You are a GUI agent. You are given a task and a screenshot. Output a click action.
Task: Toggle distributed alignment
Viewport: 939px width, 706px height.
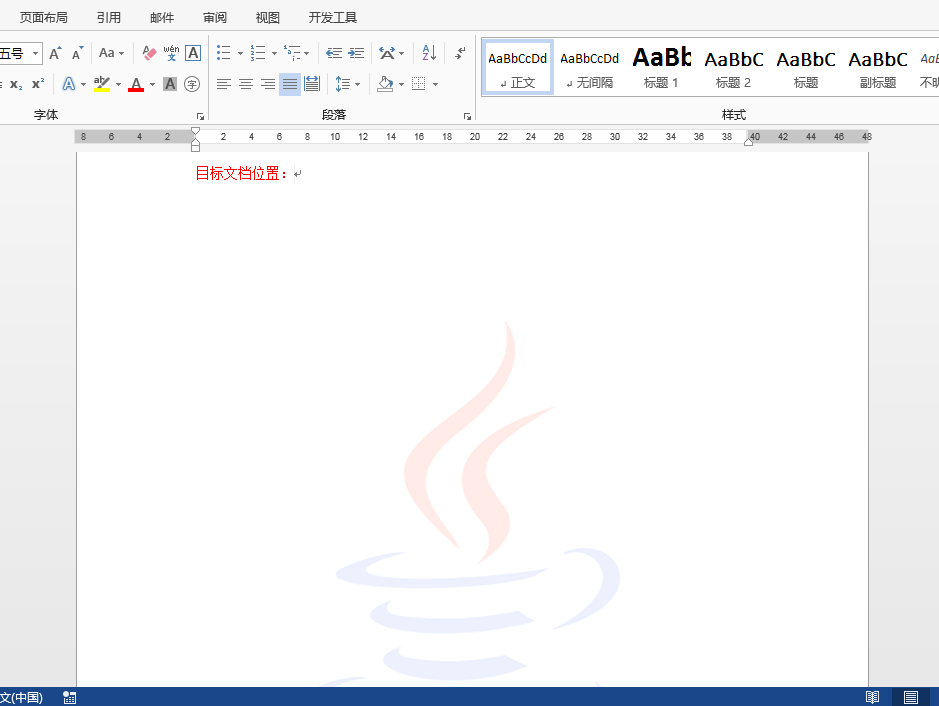click(x=312, y=84)
